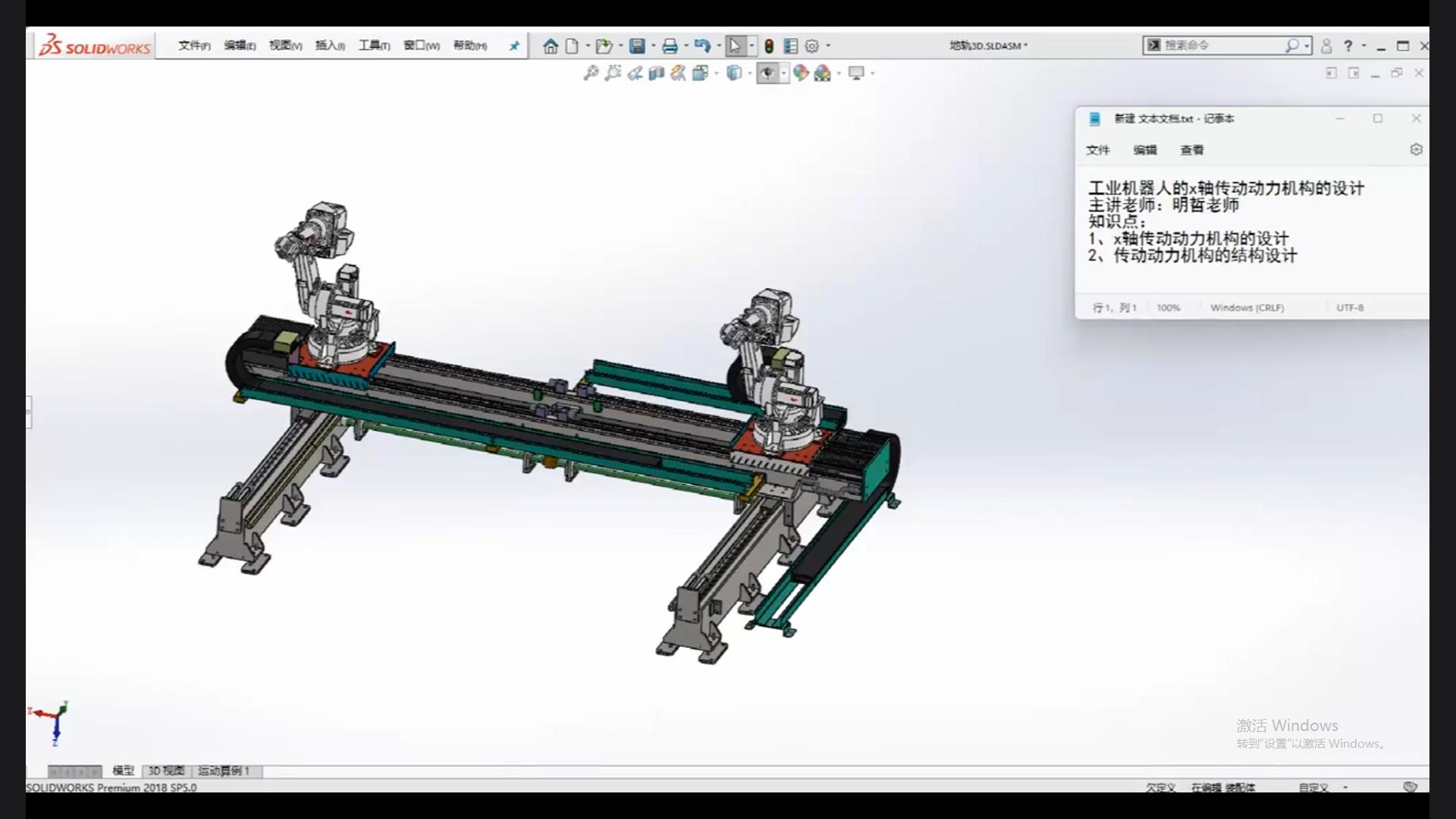
Task: Undo the last action with Undo arrow
Action: [702, 46]
